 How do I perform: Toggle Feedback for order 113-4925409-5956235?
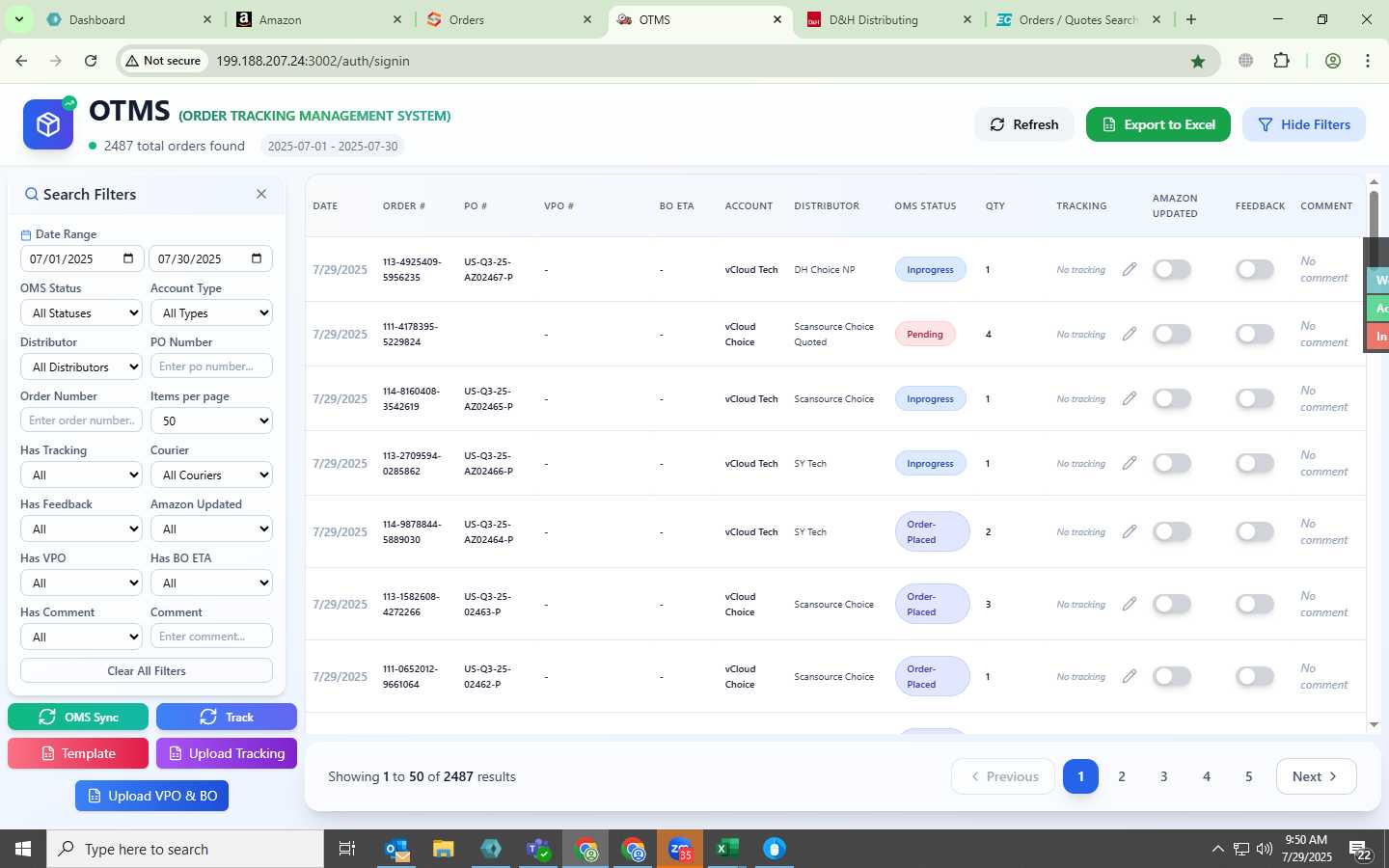coord(1255,269)
